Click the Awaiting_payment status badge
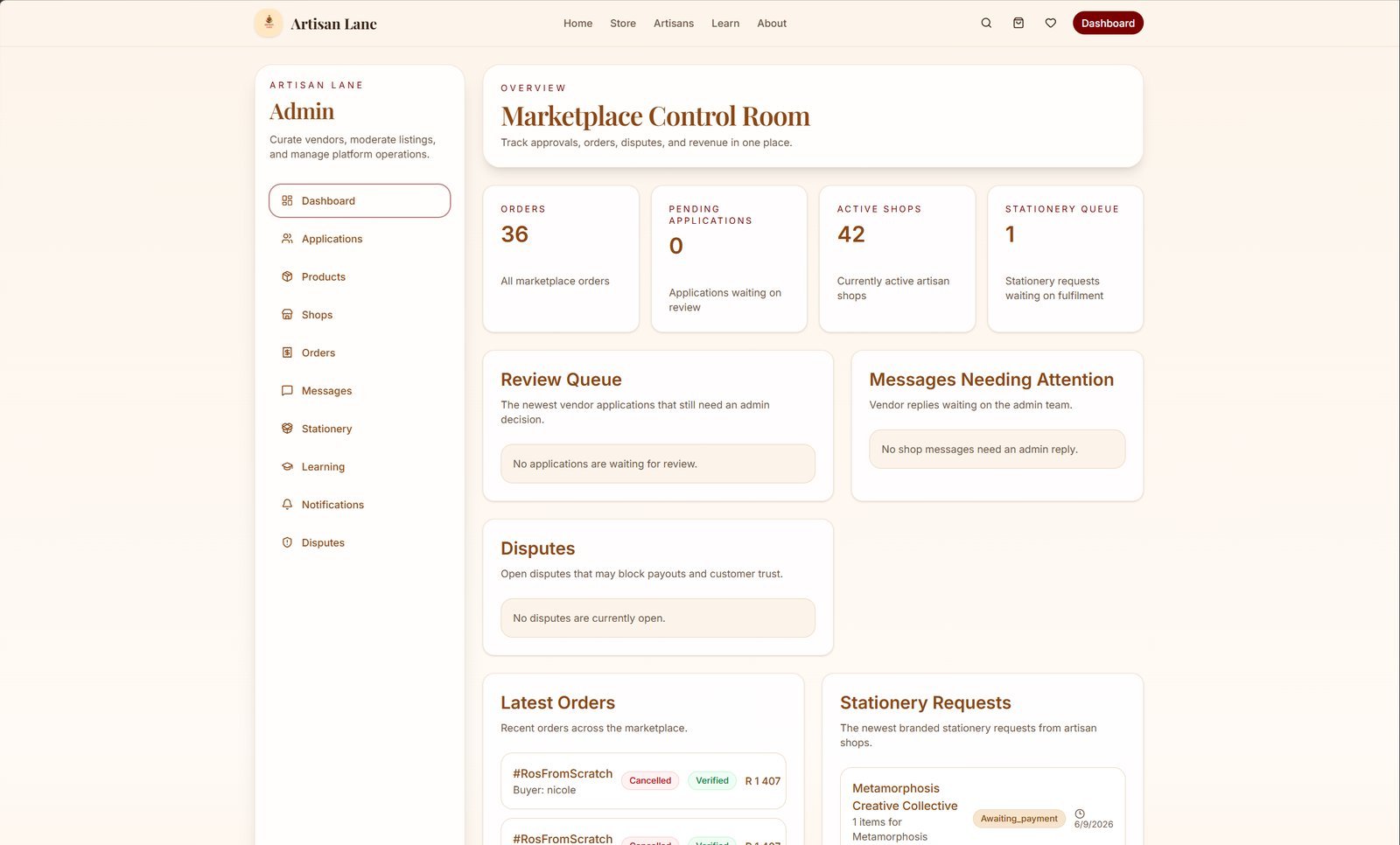 click(1018, 819)
